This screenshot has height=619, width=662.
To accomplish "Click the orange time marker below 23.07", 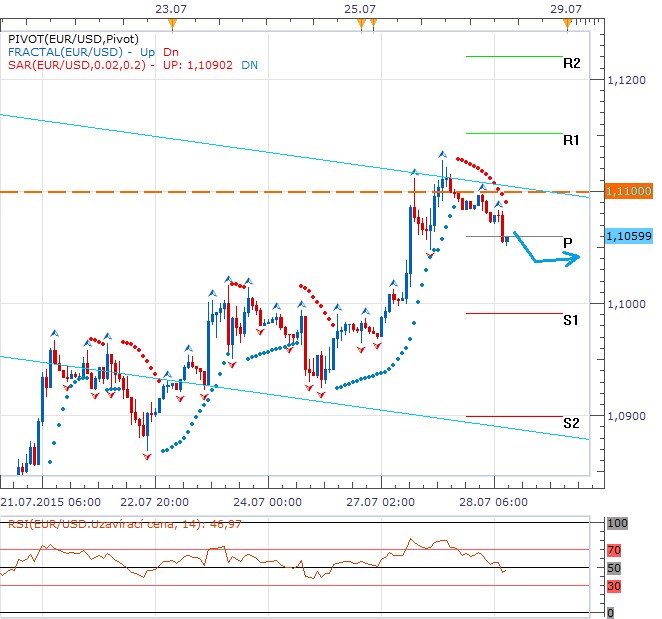I will point(172,25).
